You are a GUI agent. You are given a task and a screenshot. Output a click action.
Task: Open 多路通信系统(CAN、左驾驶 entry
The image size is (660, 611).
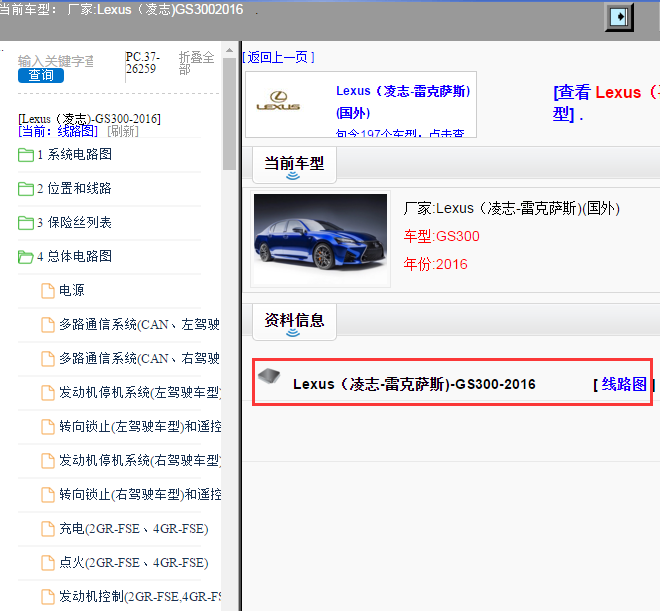[139, 324]
